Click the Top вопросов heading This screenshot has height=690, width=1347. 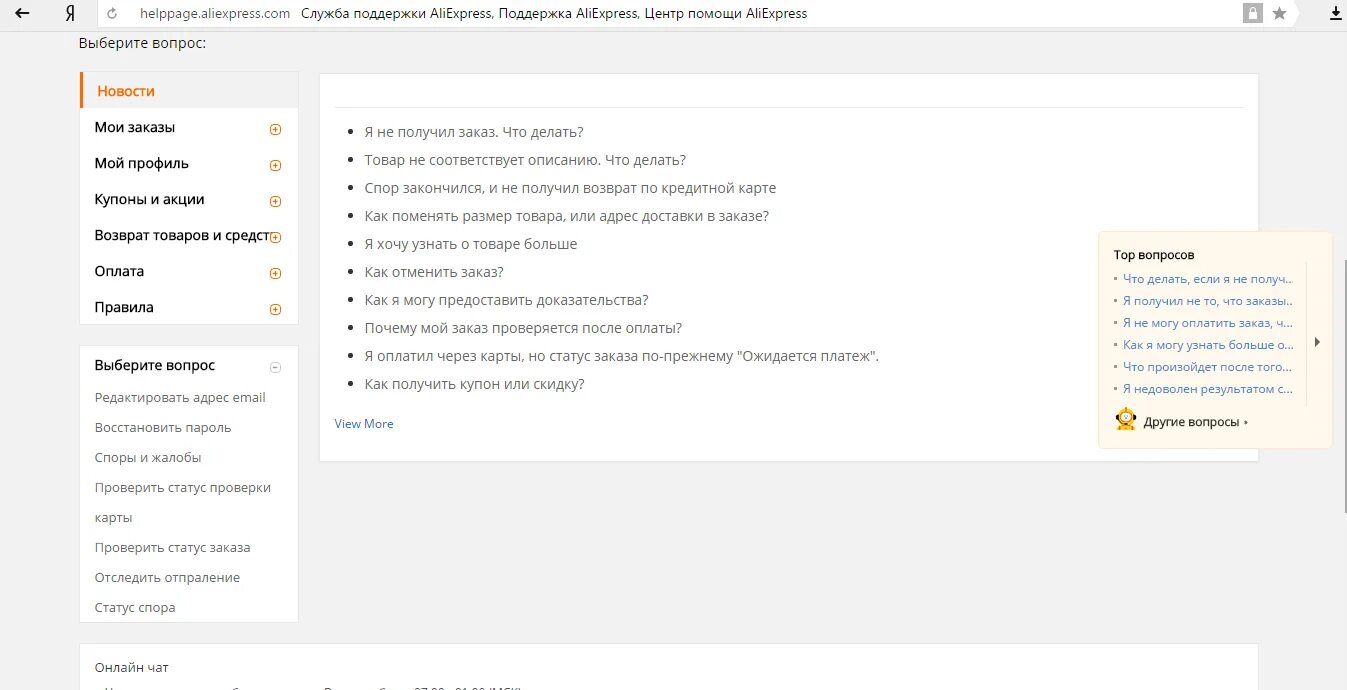click(x=1154, y=255)
